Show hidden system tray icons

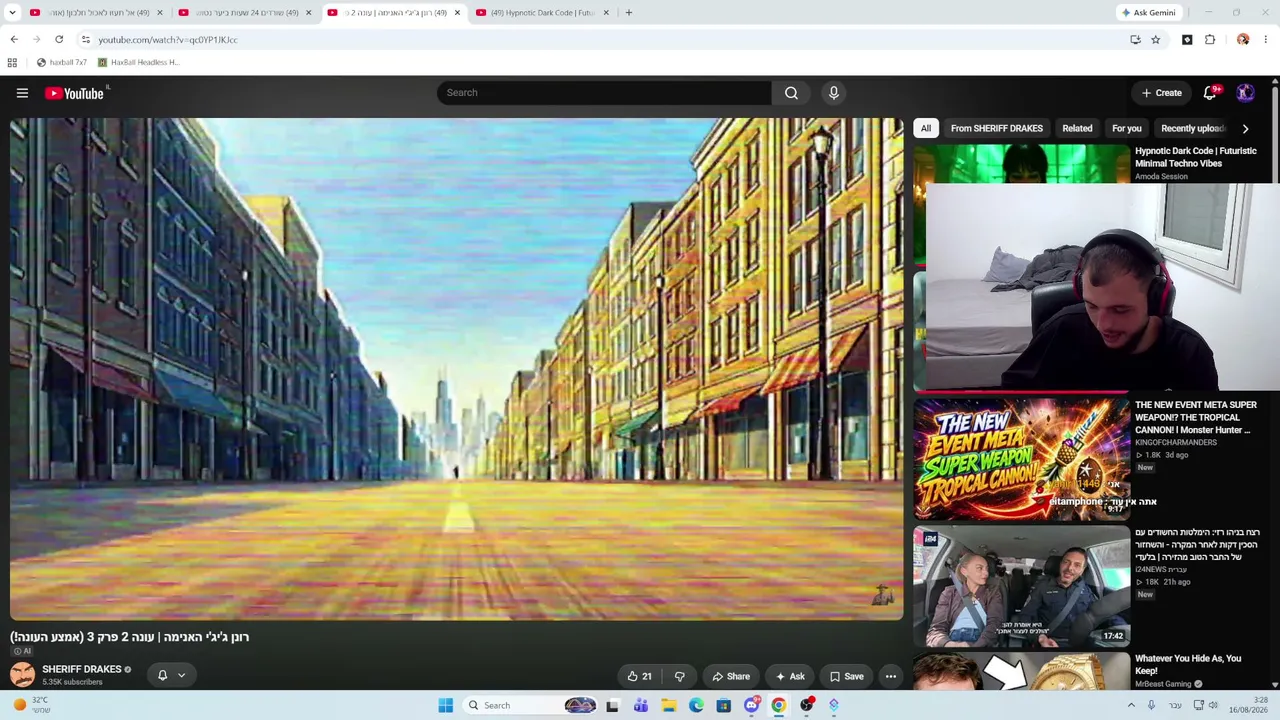click(1131, 705)
